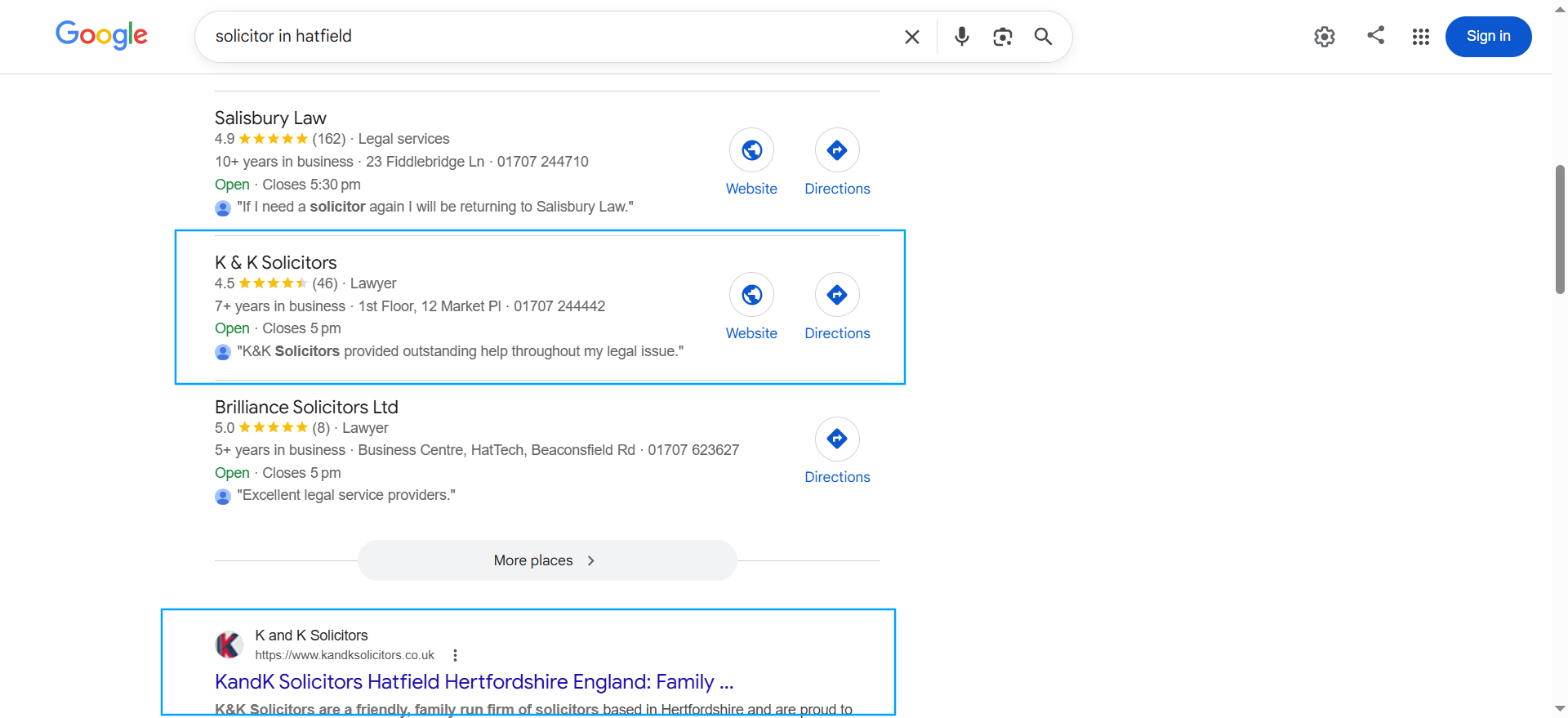Click phone number 01707 244710
Viewport: 1568px width, 718px height.
pyautogui.click(x=543, y=162)
